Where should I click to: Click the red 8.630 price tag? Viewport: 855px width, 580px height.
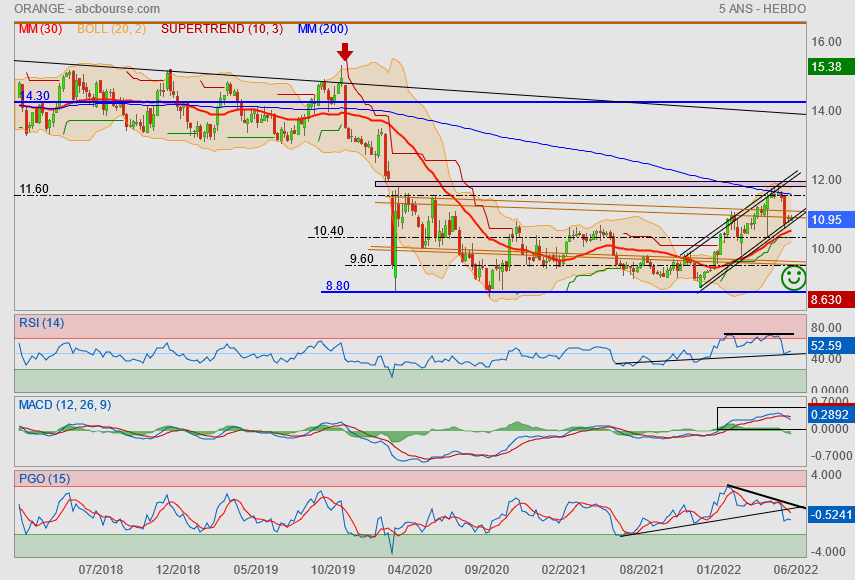pos(831,299)
